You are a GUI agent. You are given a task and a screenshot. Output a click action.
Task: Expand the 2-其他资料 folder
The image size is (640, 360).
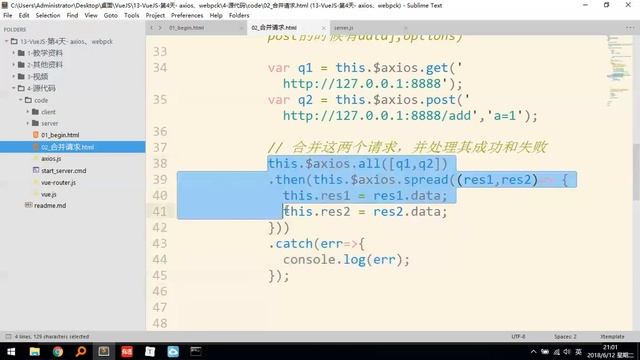13,64
